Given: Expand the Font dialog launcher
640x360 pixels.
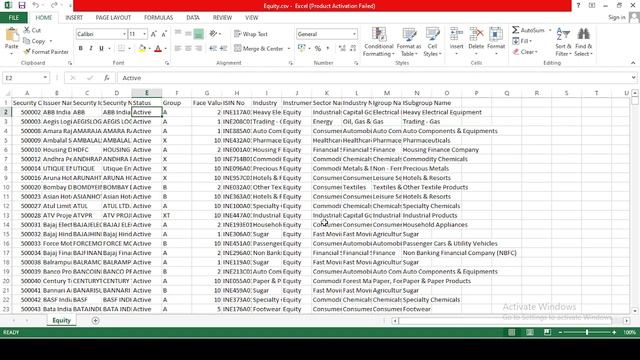Looking at the screenshot, I should [x=167, y=63].
